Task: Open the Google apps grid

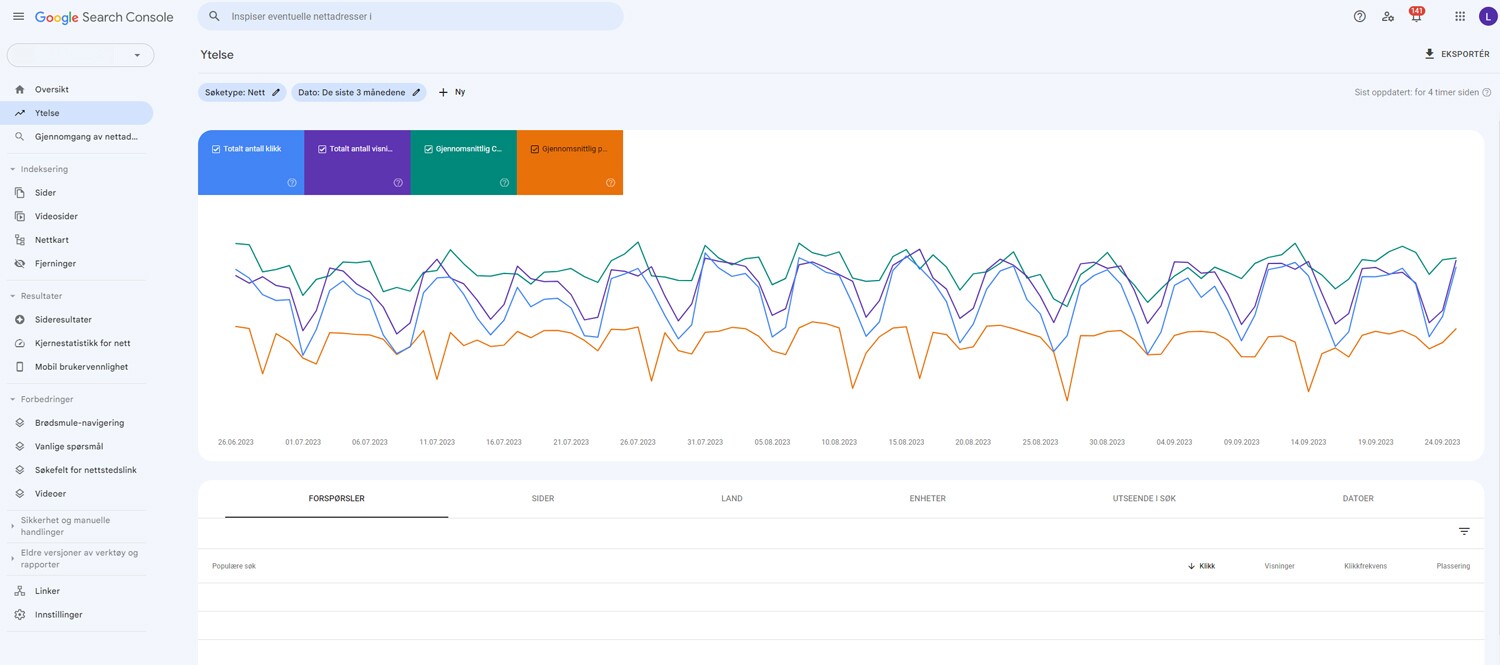Action: click(x=1459, y=15)
